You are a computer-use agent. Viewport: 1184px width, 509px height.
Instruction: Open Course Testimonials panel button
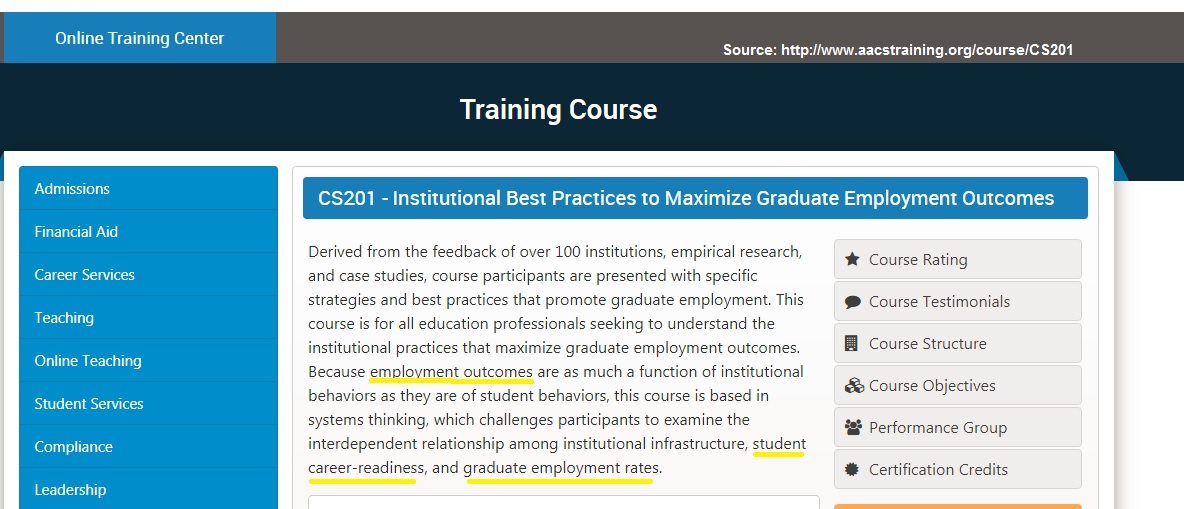(x=957, y=301)
